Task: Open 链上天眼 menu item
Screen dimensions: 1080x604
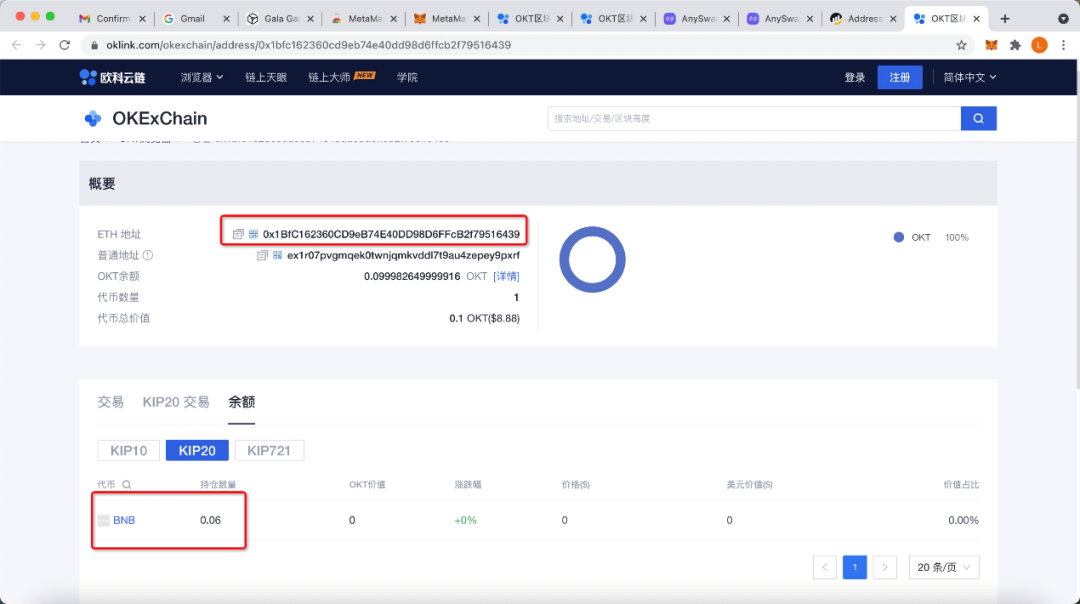Action: 266,77
